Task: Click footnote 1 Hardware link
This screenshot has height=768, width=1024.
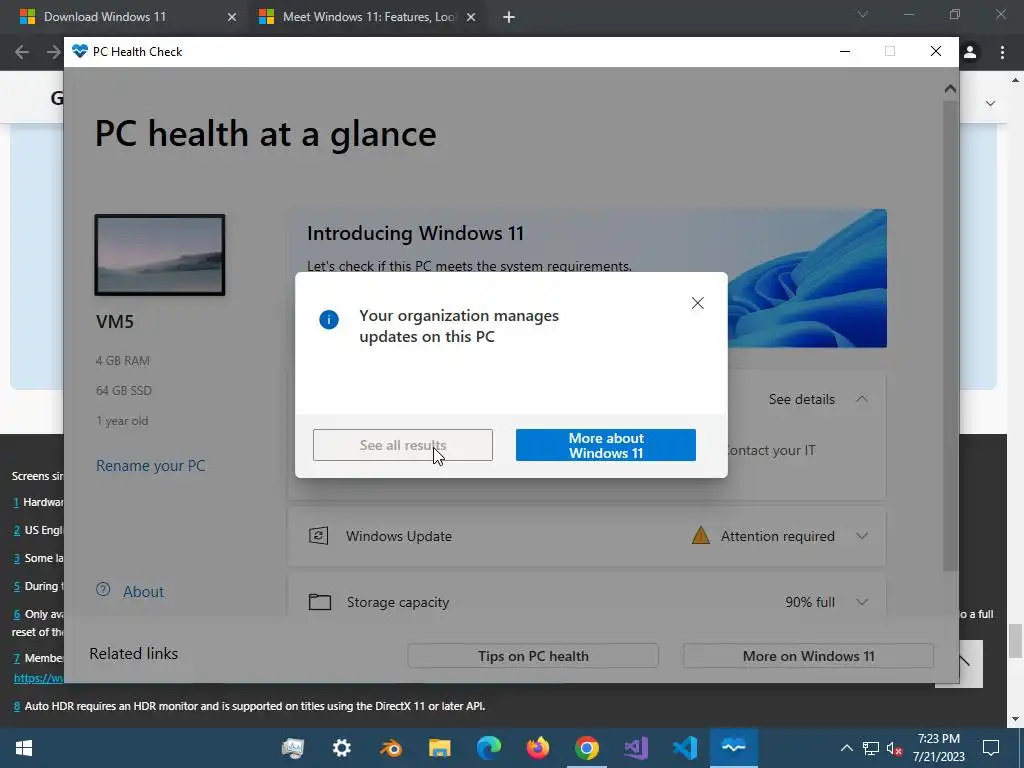Action: (16, 502)
